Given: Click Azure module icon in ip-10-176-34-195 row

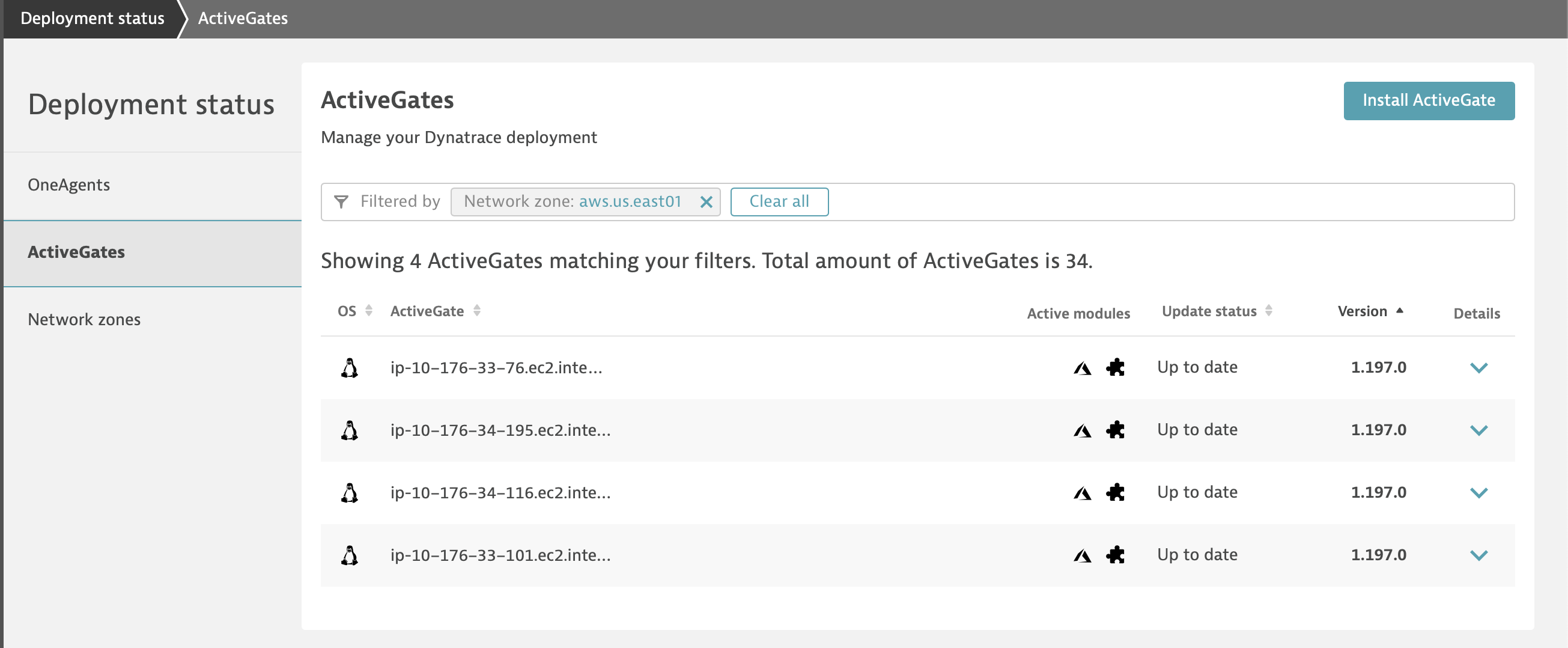Looking at the screenshot, I should (x=1082, y=430).
